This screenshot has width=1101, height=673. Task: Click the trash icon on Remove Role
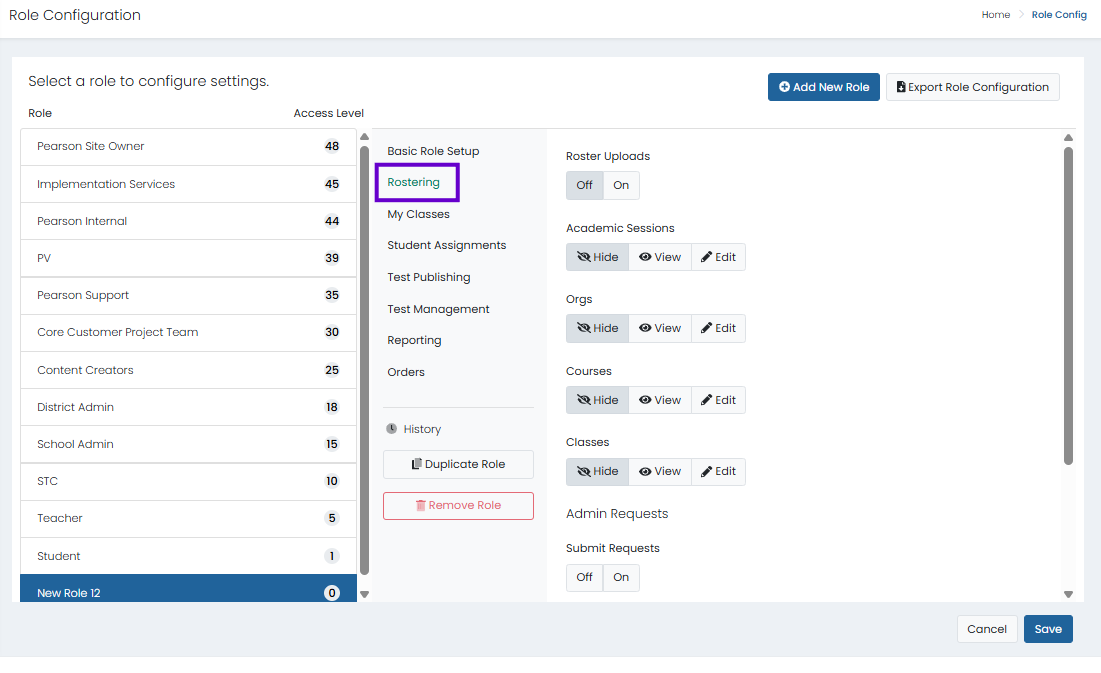(421, 505)
